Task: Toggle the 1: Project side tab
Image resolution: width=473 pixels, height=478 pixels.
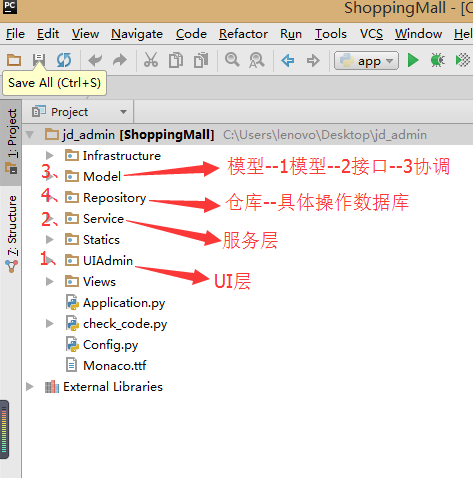Action: pos(12,141)
